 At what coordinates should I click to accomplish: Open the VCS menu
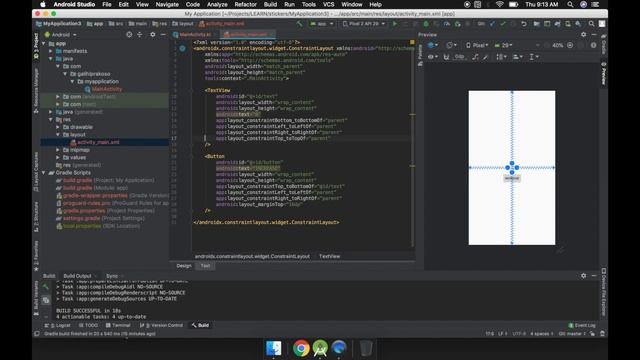point(329,4)
